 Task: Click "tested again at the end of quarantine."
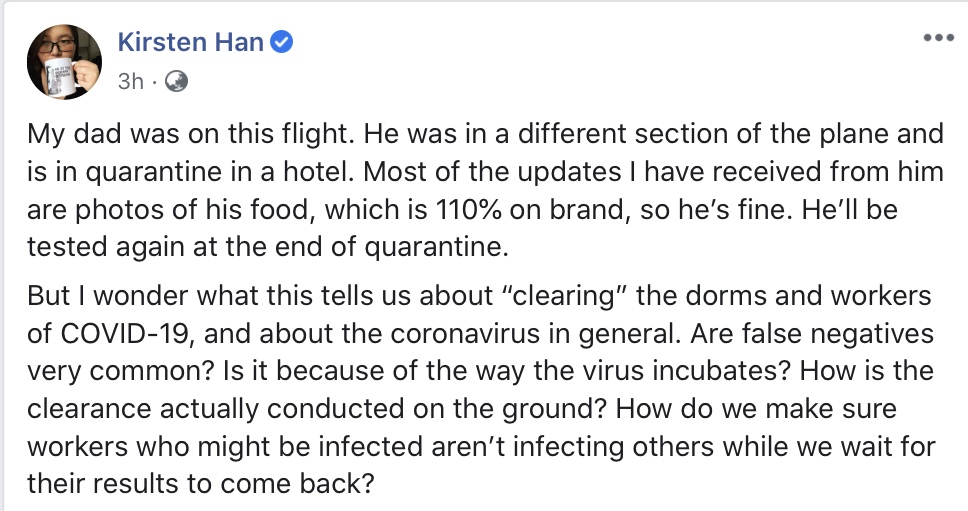[268, 247]
